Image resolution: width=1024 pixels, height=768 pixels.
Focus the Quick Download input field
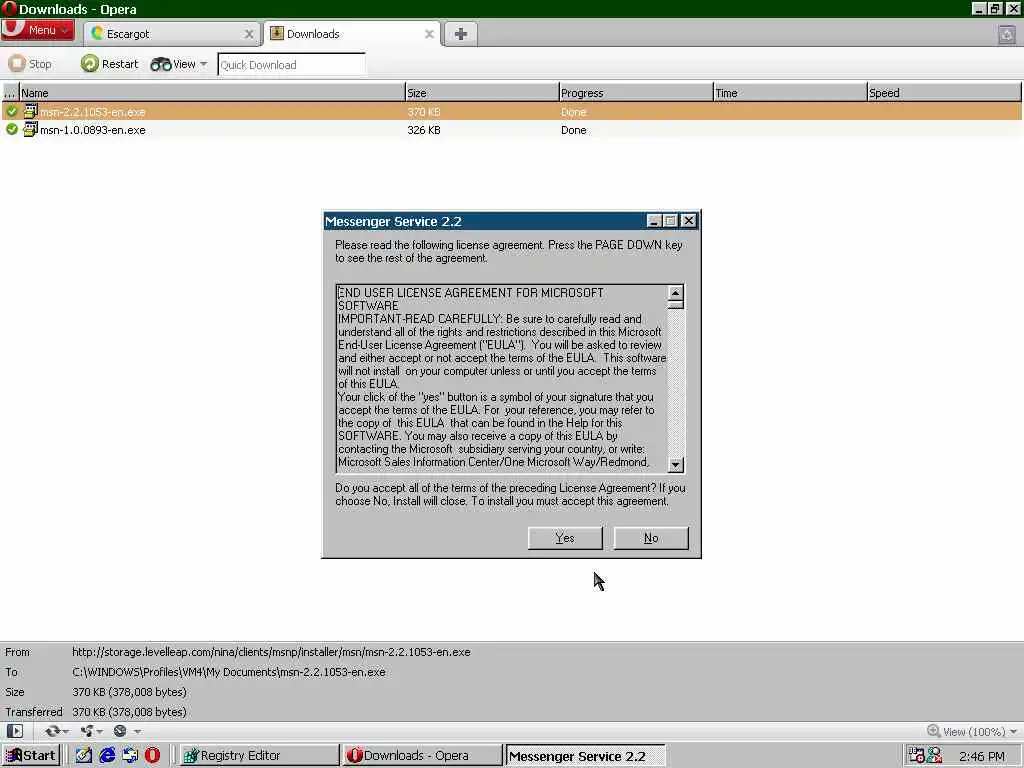[291, 65]
